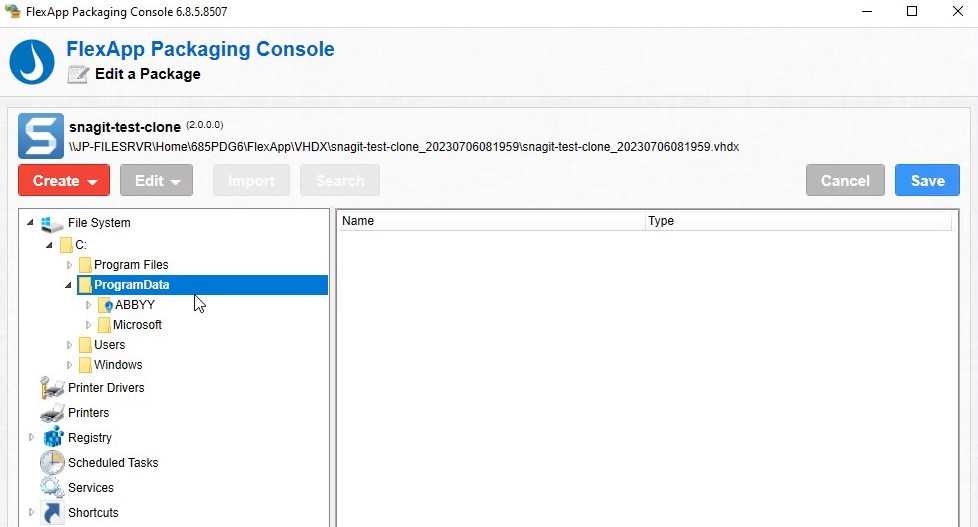This screenshot has height=527, width=978.
Task: Click the Search button
Action: tap(340, 180)
